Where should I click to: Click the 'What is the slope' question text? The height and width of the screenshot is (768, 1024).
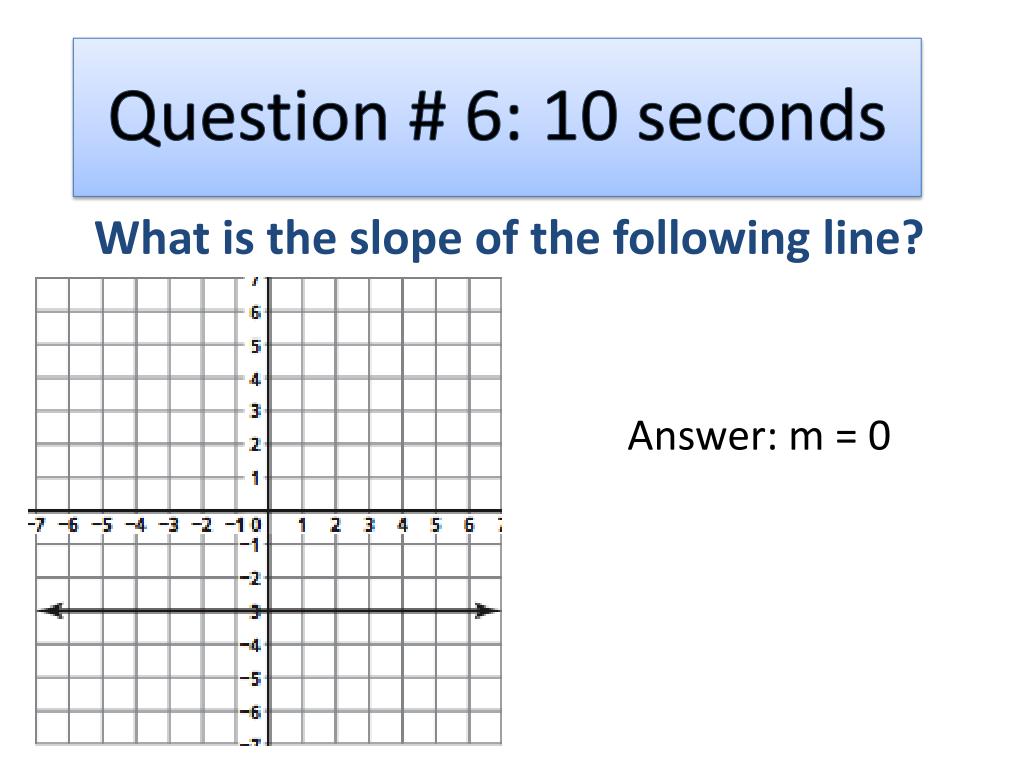coord(509,238)
